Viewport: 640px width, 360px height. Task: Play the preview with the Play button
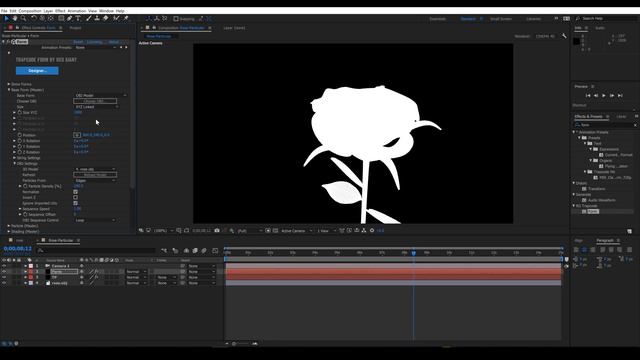[x=604, y=96]
